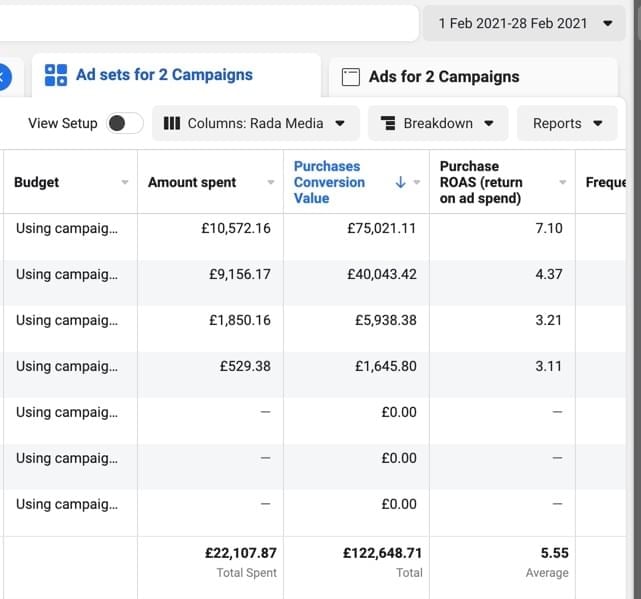Toggle the View Setup switch
This screenshot has height=599, width=641.
point(124,123)
